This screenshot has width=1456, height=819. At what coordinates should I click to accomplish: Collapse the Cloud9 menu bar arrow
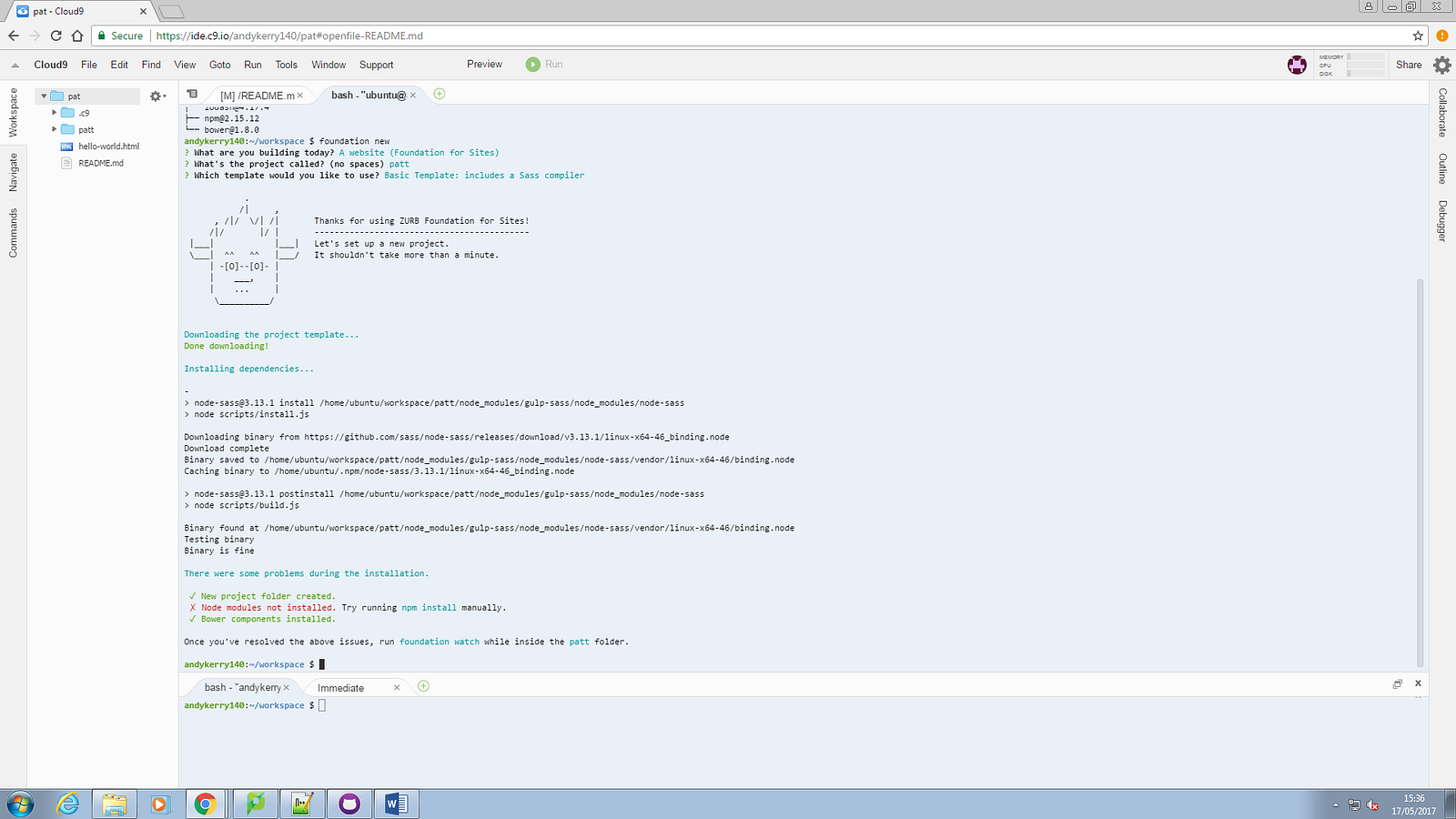point(15,66)
